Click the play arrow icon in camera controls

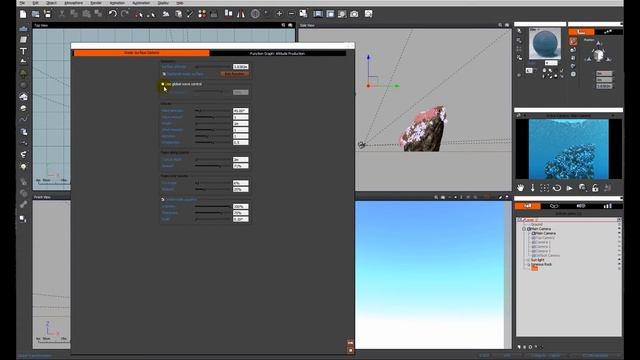click(569, 188)
